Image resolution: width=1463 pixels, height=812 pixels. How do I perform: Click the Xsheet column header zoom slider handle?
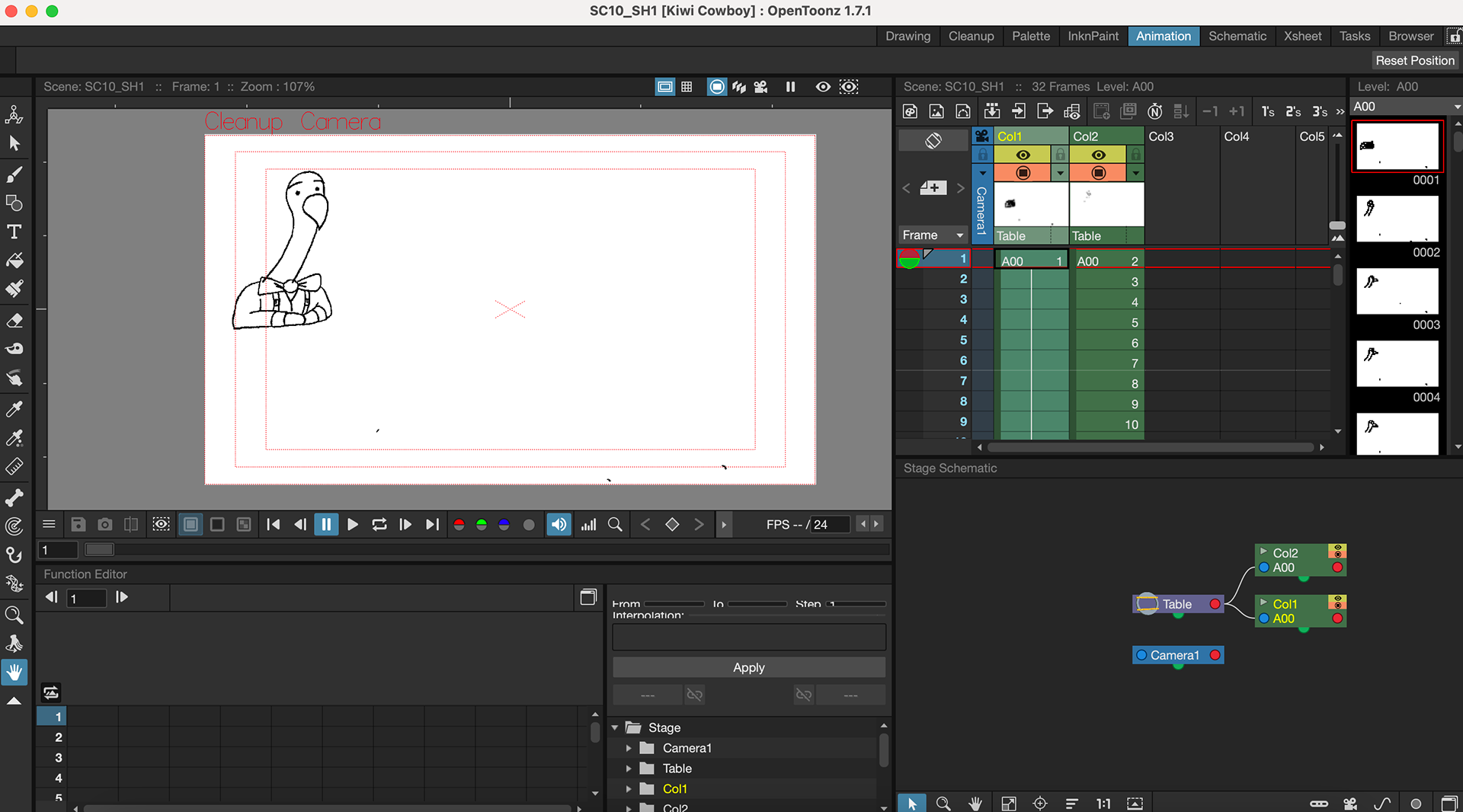coord(1337,225)
